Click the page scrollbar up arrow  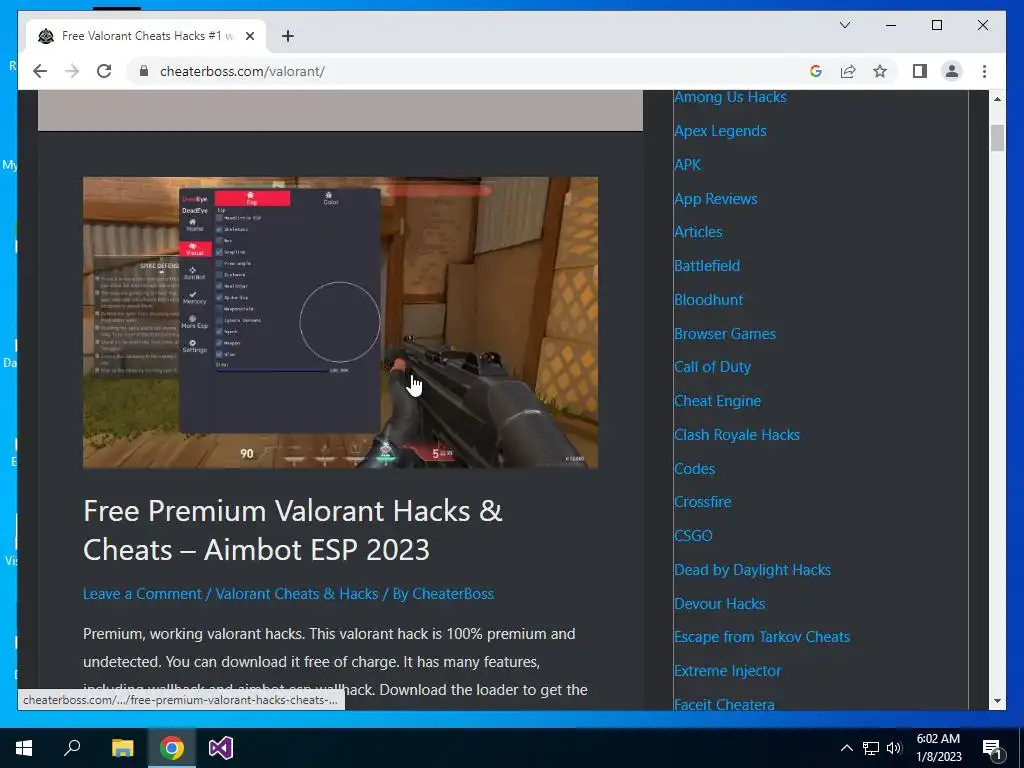(997, 99)
